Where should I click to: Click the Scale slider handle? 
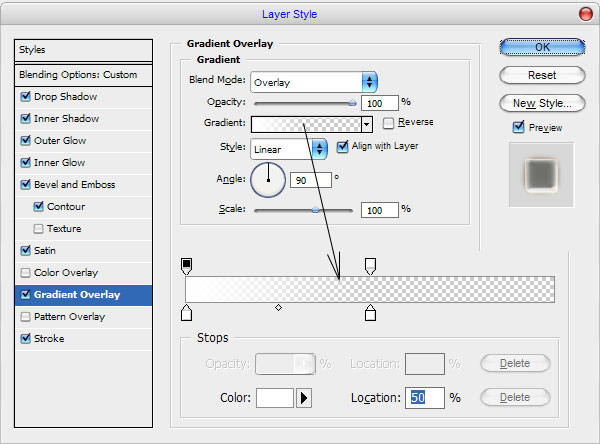coord(315,210)
